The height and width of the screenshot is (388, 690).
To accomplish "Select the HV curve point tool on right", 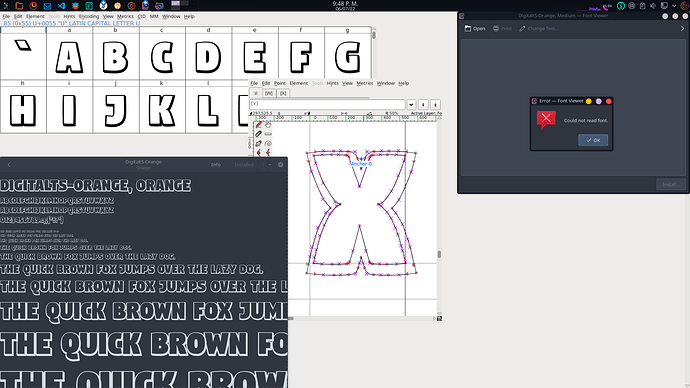I will 268,153.
